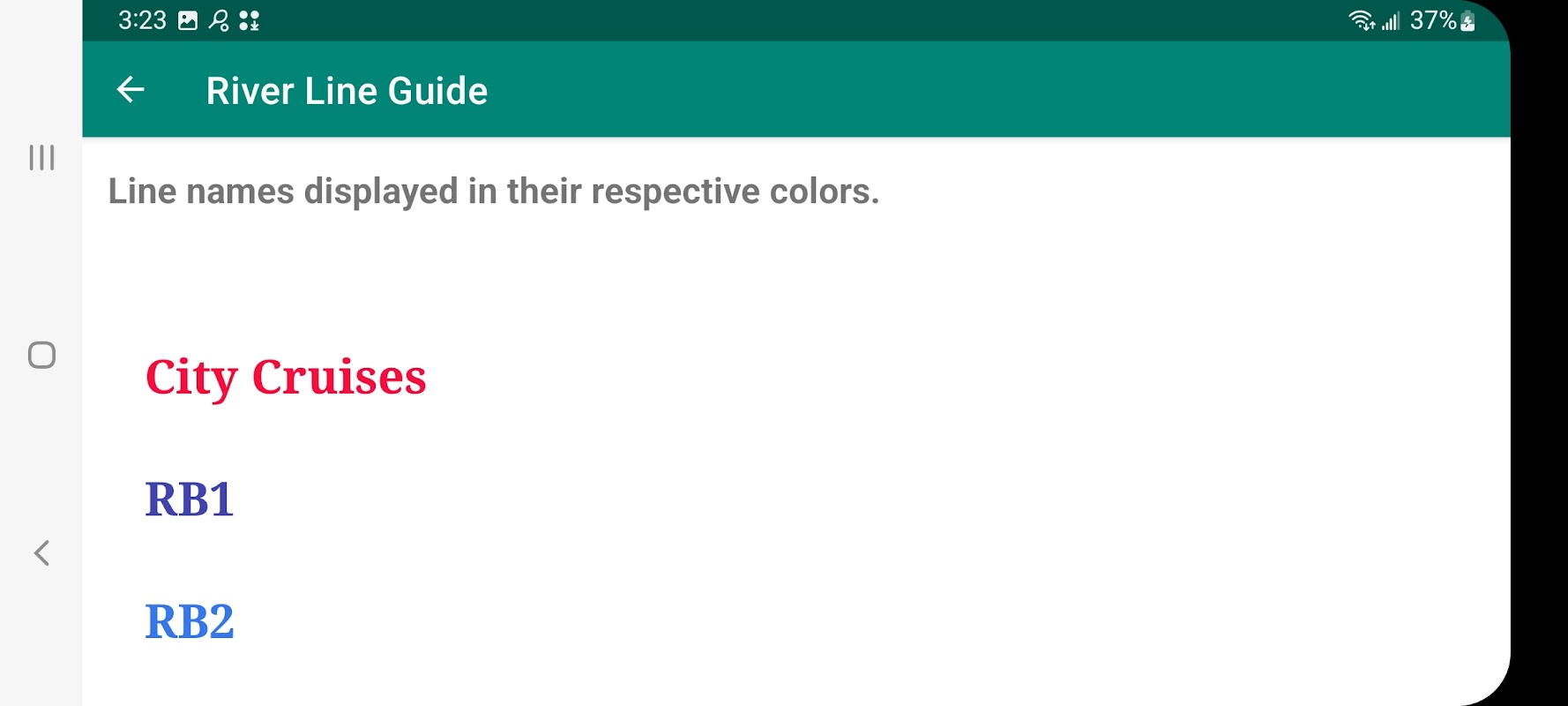Tap the four-dots notification icon
The height and width of the screenshot is (706, 1568).
point(250,20)
